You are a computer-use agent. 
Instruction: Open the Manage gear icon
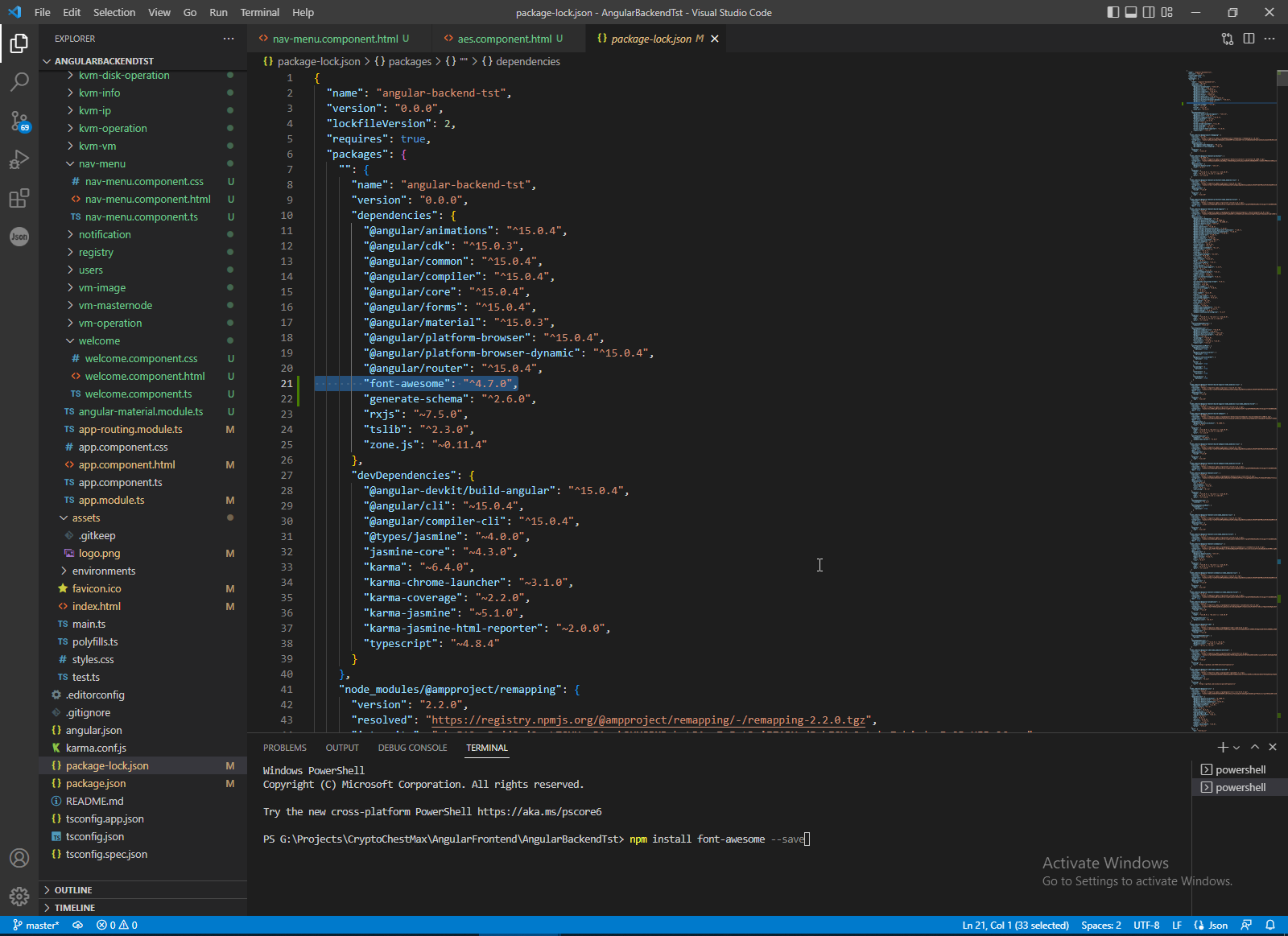pyautogui.click(x=19, y=897)
